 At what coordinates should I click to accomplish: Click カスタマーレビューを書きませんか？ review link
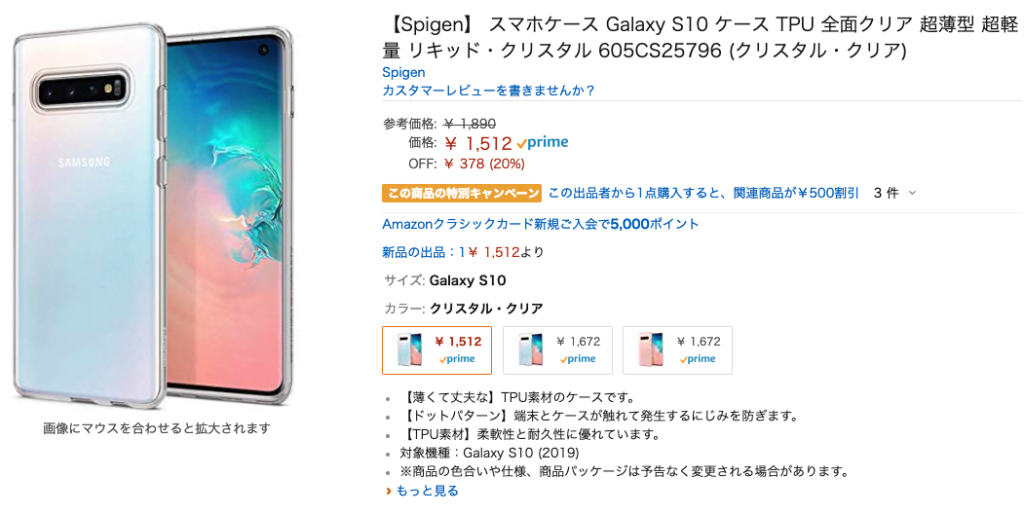(x=489, y=91)
